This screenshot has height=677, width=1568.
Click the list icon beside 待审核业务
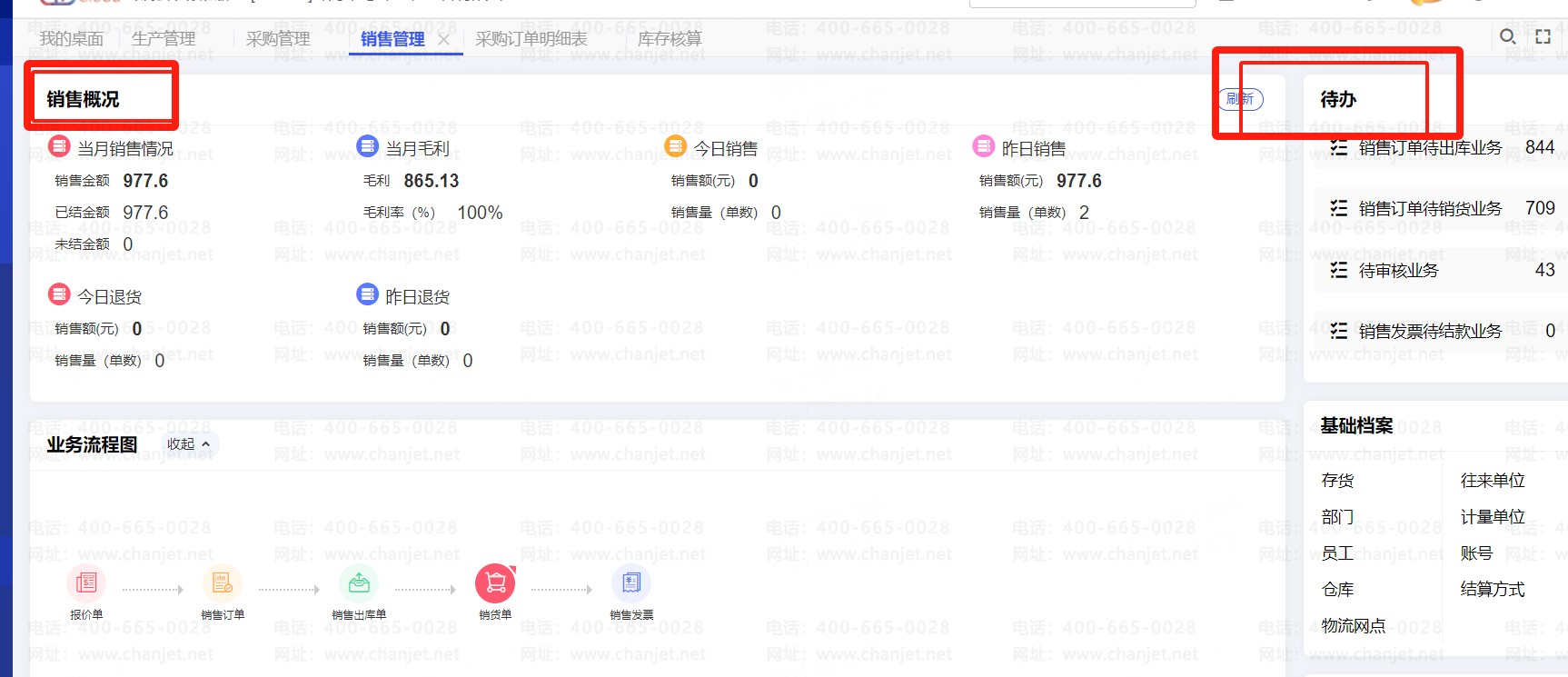pyautogui.click(x=1338, y=270)
